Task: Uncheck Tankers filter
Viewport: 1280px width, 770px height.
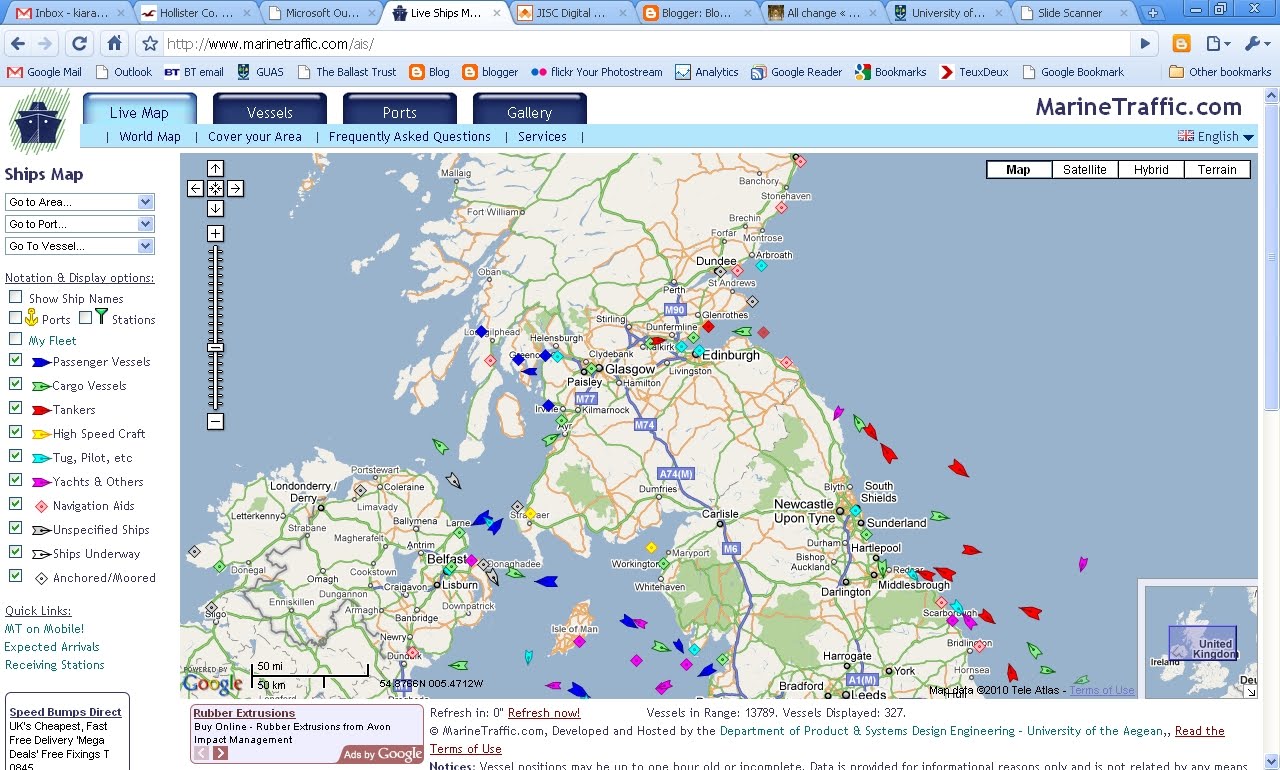Action: pyautogui.click(x=15, y=408)
